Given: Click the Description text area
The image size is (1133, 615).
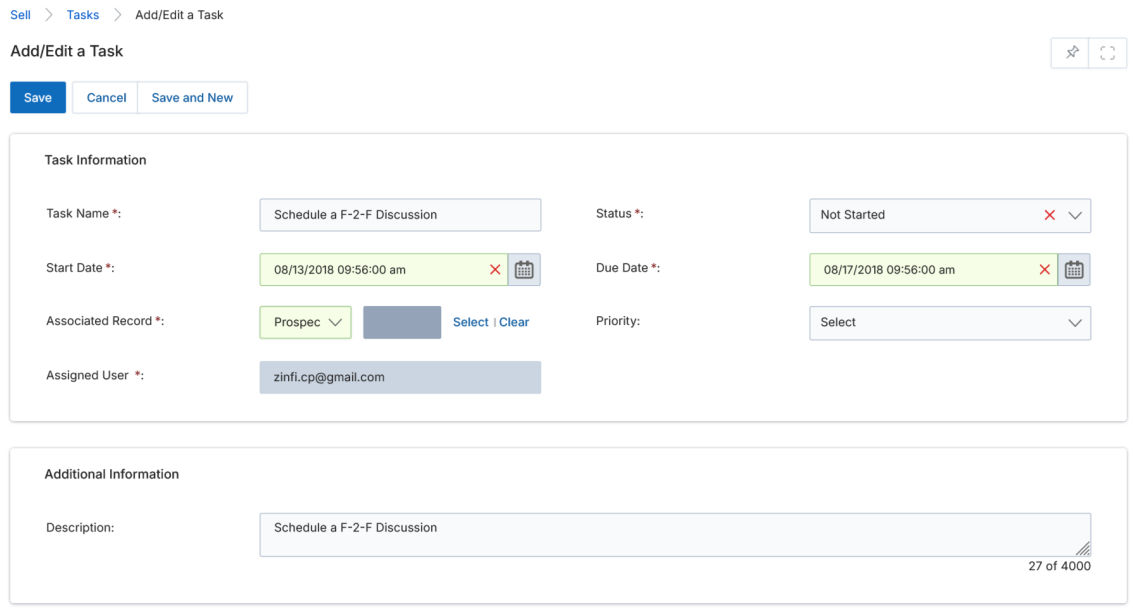Looking at the screenshot, I should pos(675,535).
